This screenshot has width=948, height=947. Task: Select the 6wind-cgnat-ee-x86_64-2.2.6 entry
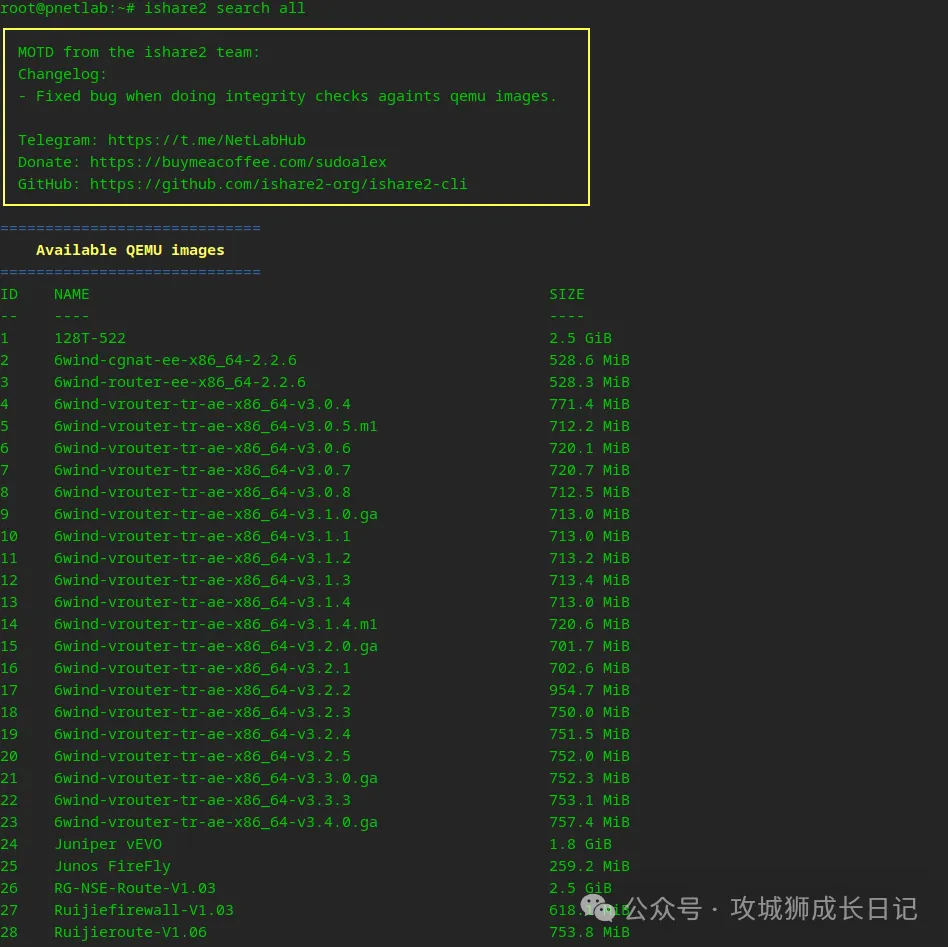(175, 360)
